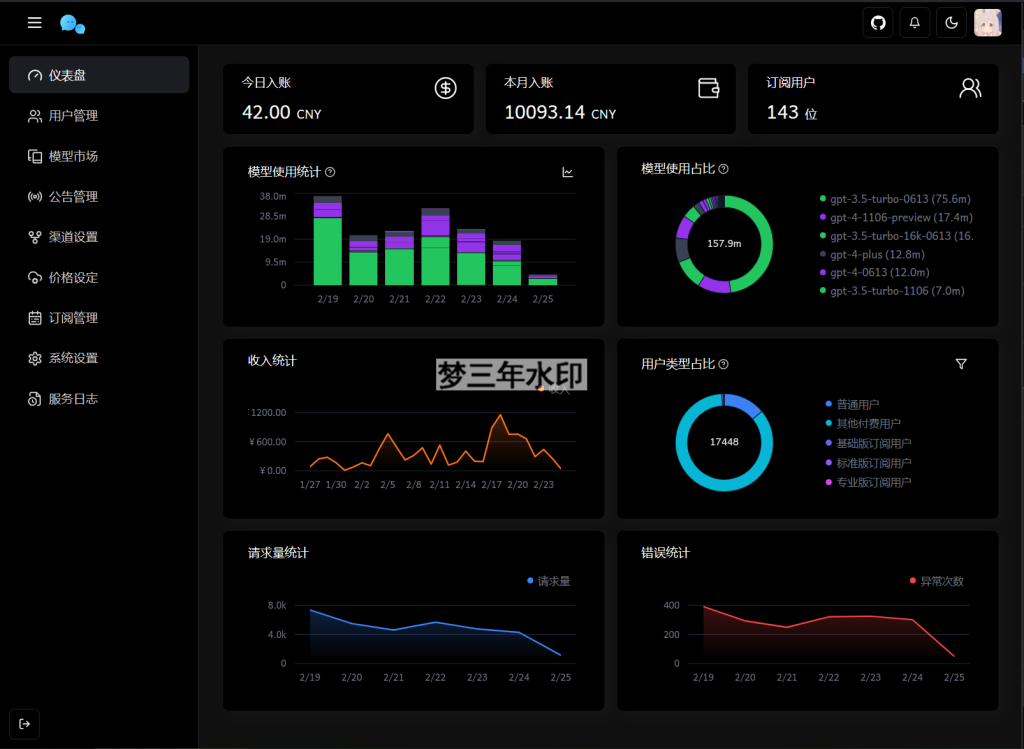The width and height of the screenshot is (1024, 749).
Task: Click the 157.9m donut center
Action: click(x=724, y=244)
